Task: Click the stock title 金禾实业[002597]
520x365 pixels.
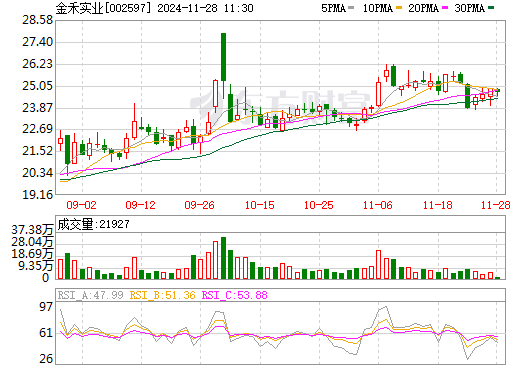Action: pyautogui.click(x=102, y=8)
